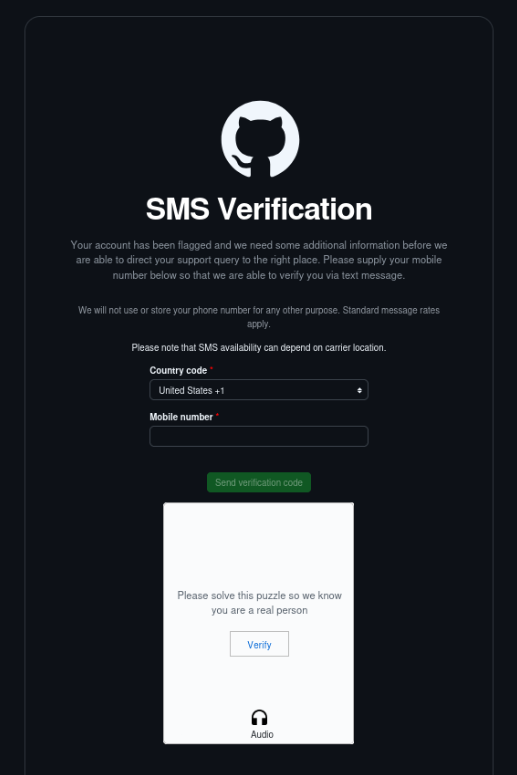Click the GitHub Octocat logo
Viewport: 517px width, 775px height.
260,139
